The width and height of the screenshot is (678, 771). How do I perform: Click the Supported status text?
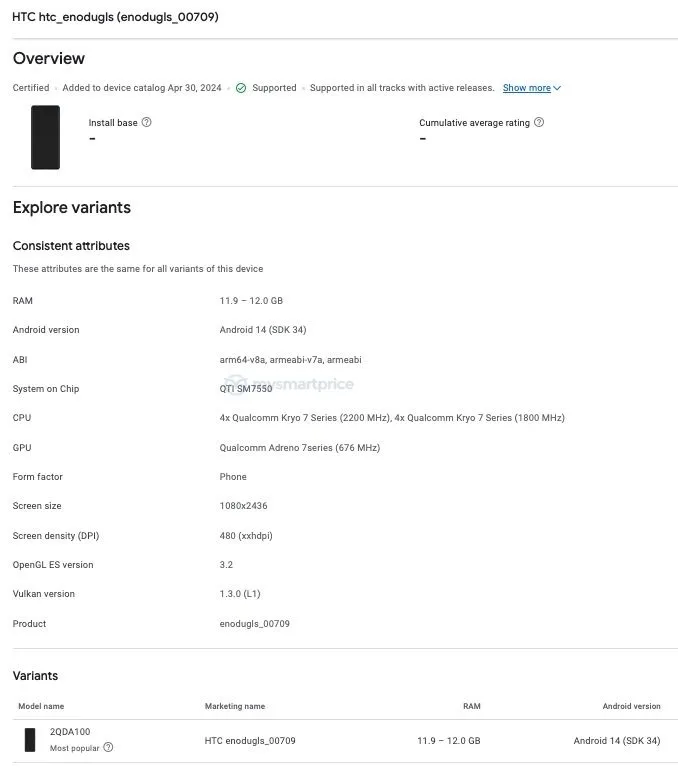(274, 88)
